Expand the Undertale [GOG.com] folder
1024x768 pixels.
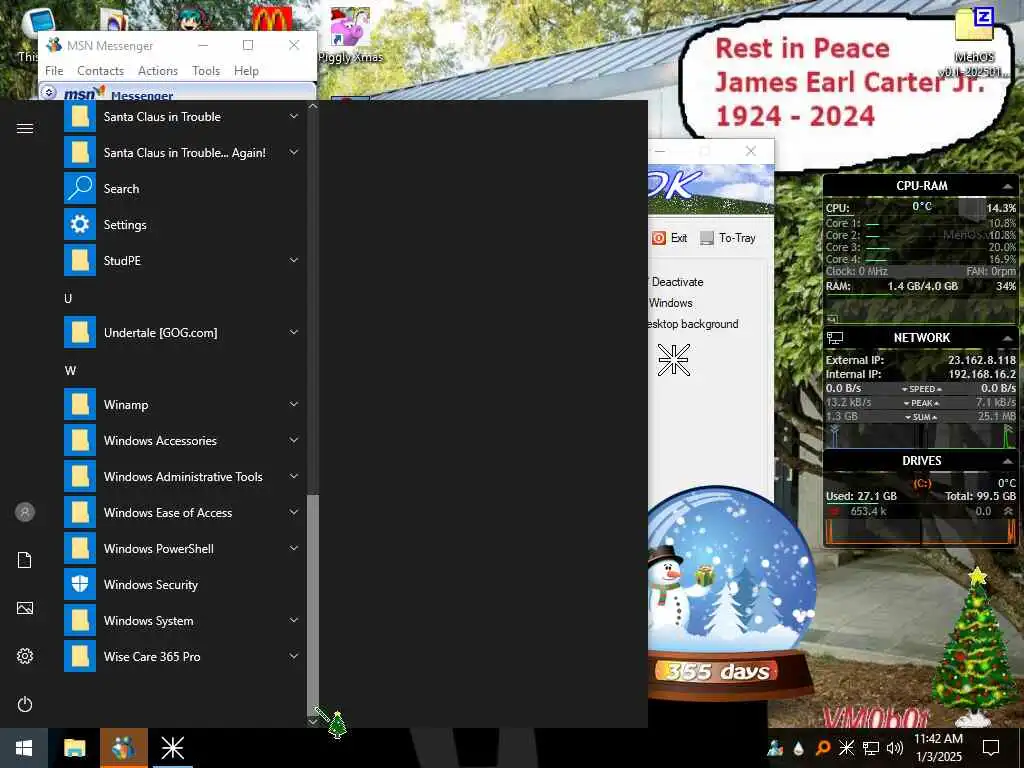point(294,332)
